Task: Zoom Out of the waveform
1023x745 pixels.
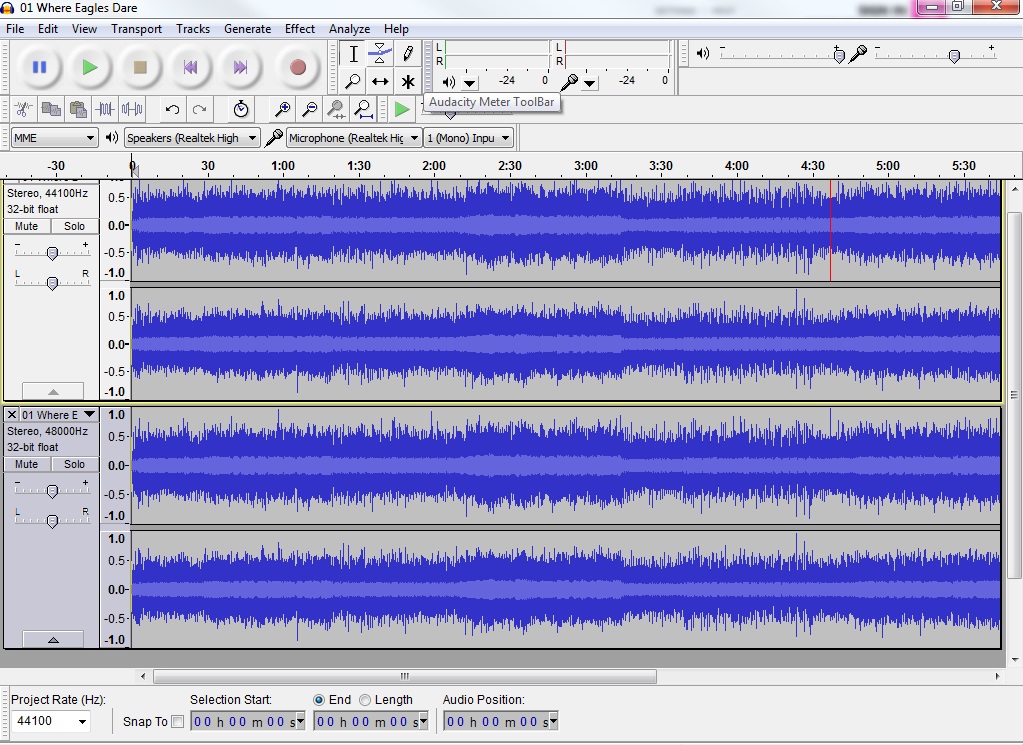Action: (x=310, y=109)
